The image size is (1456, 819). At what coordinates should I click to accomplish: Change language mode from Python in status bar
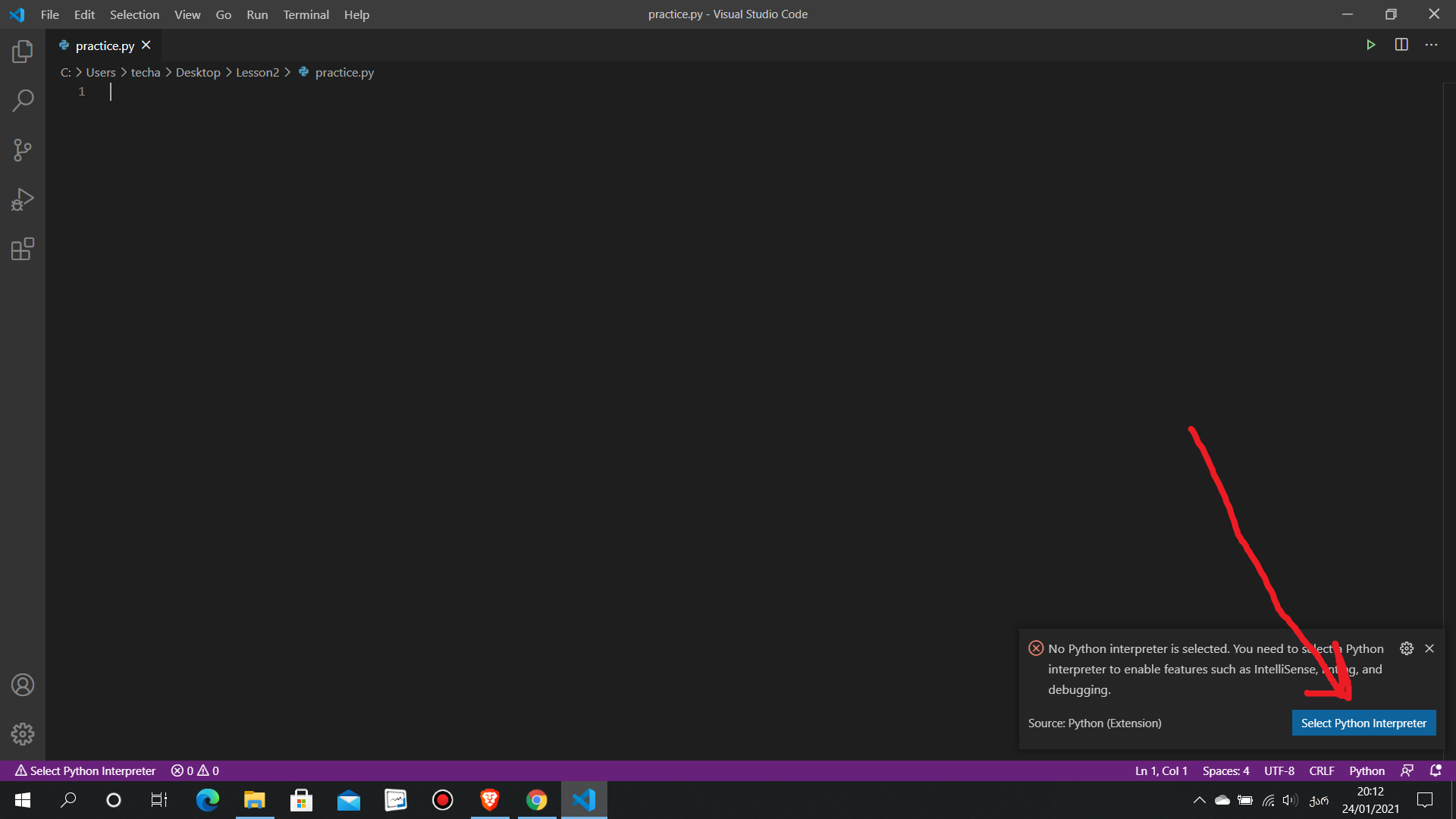coord(1367,770)
